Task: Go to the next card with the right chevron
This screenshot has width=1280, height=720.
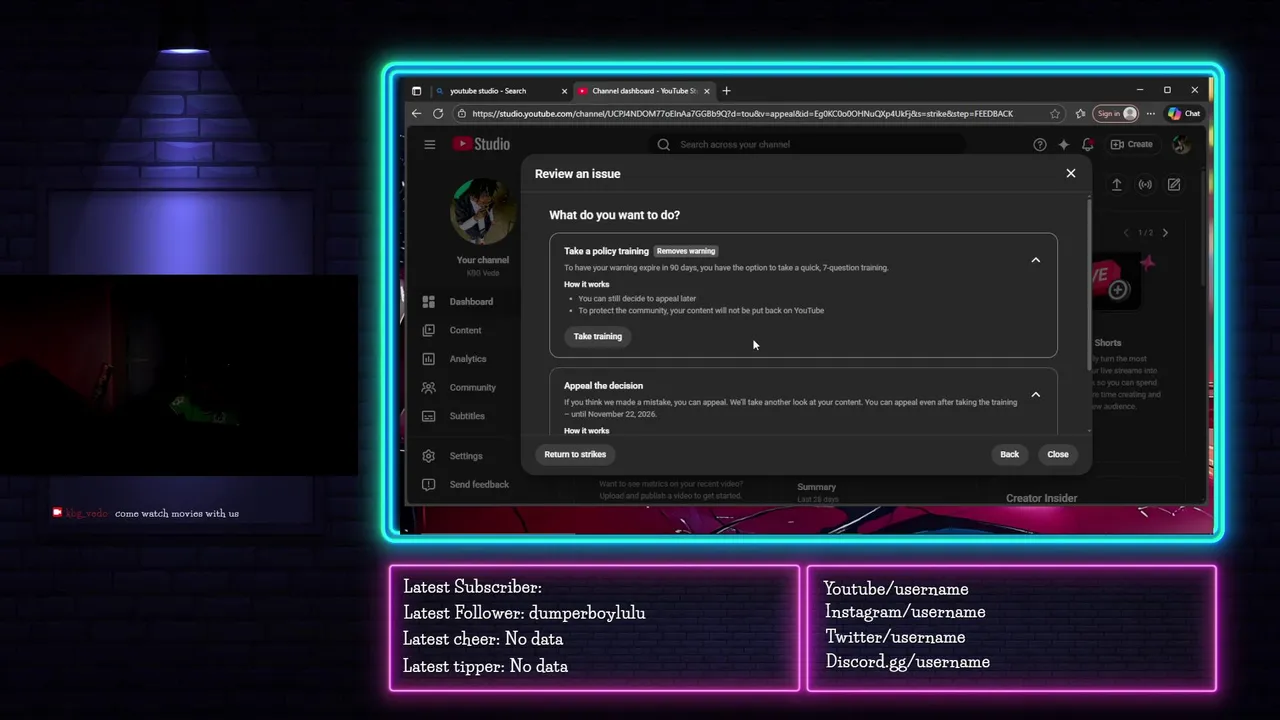Action: [1165, 233]
